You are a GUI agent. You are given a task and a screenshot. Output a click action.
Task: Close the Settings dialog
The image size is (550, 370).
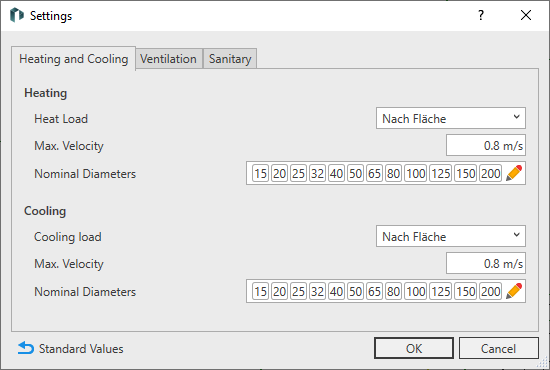tap(526, 15)
